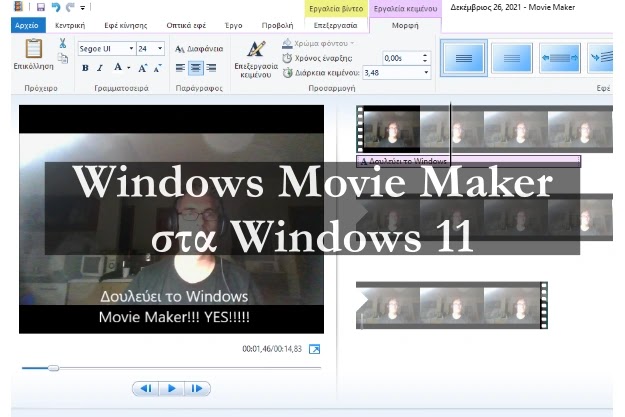Click the Διάρκεια κειμένου duration icon
The image size is (625, 417).
click(x=287, y=73)
